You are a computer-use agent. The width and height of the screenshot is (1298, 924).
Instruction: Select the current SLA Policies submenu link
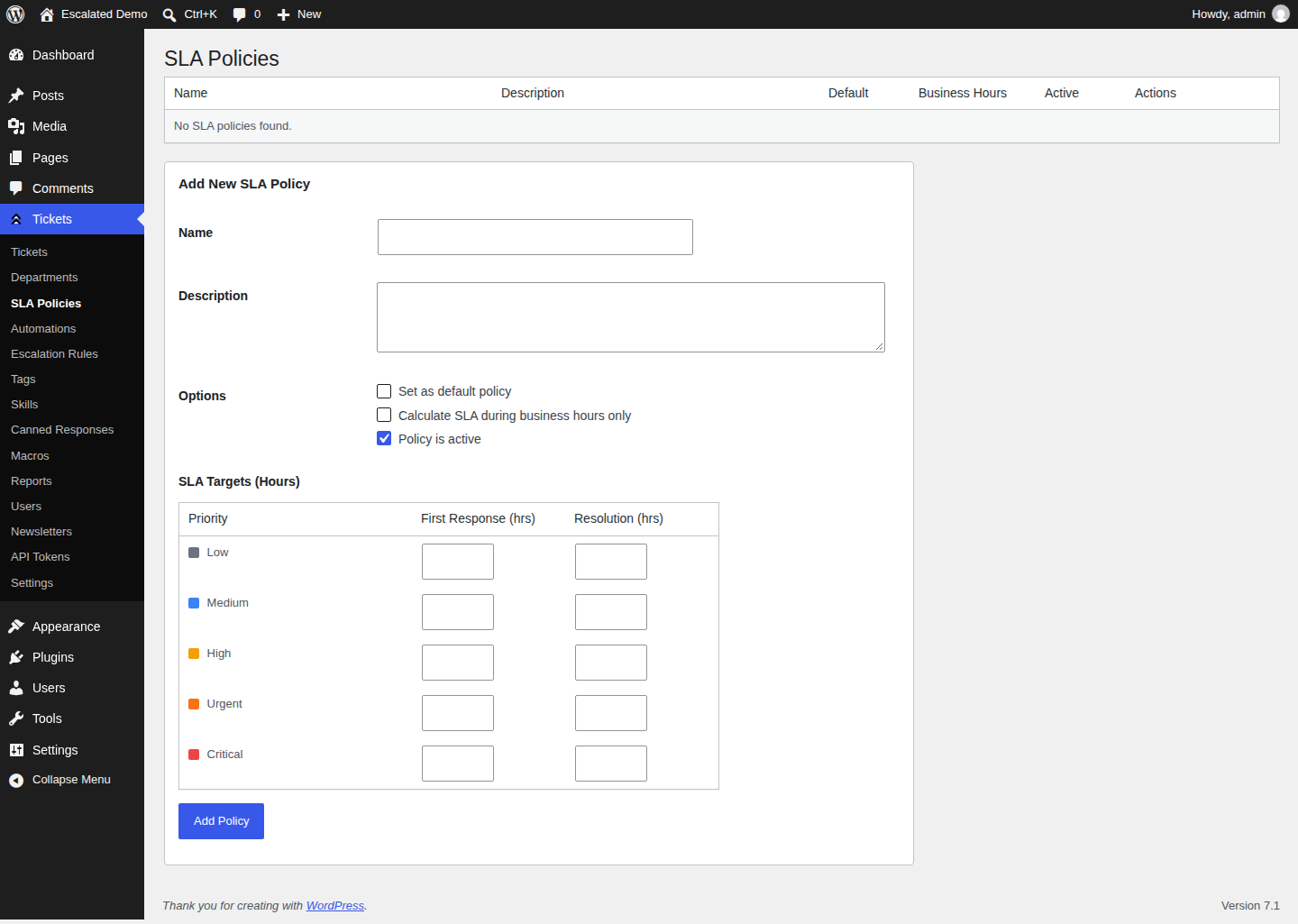coord(46,304)
